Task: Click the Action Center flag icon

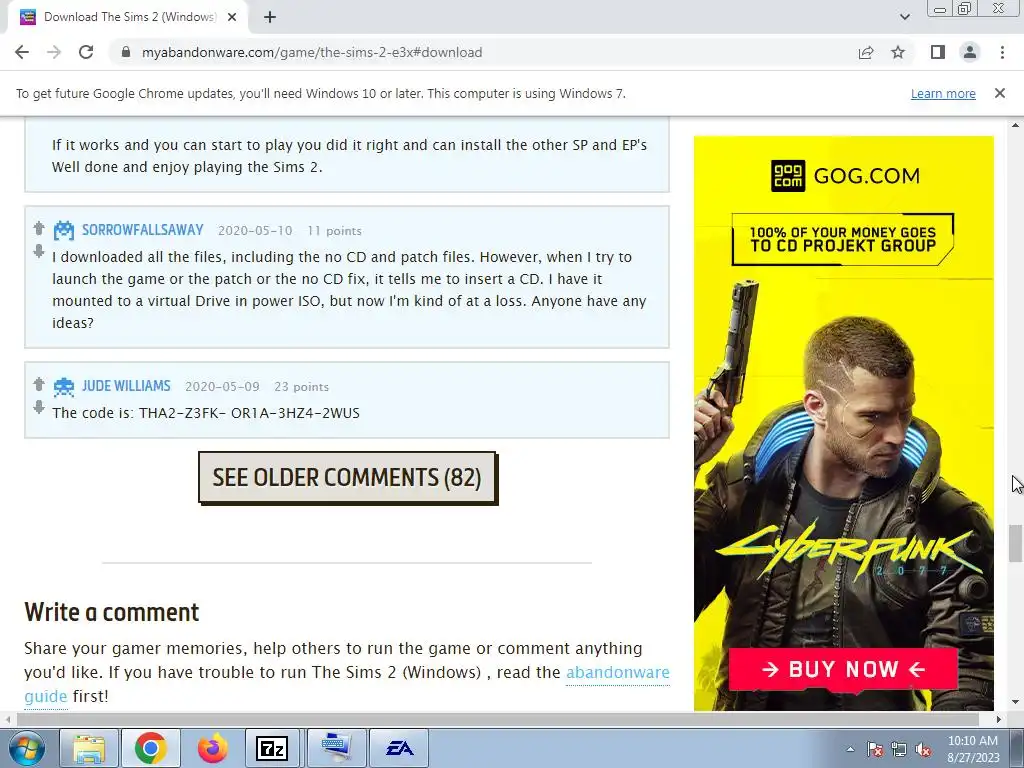Action: click(875, 749)
